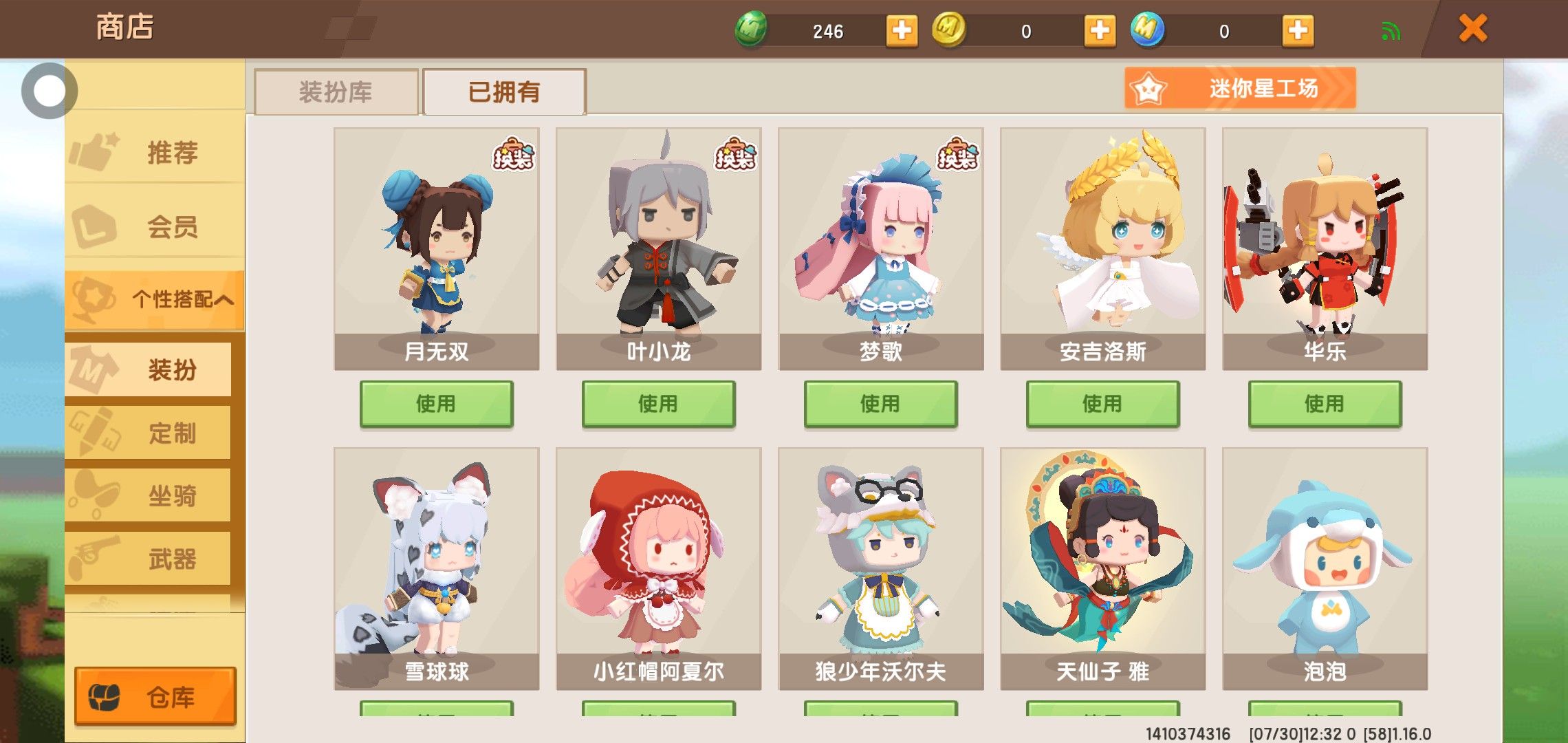
Task: Tap the green network signal icon
Action: (x=1391, y=31)
